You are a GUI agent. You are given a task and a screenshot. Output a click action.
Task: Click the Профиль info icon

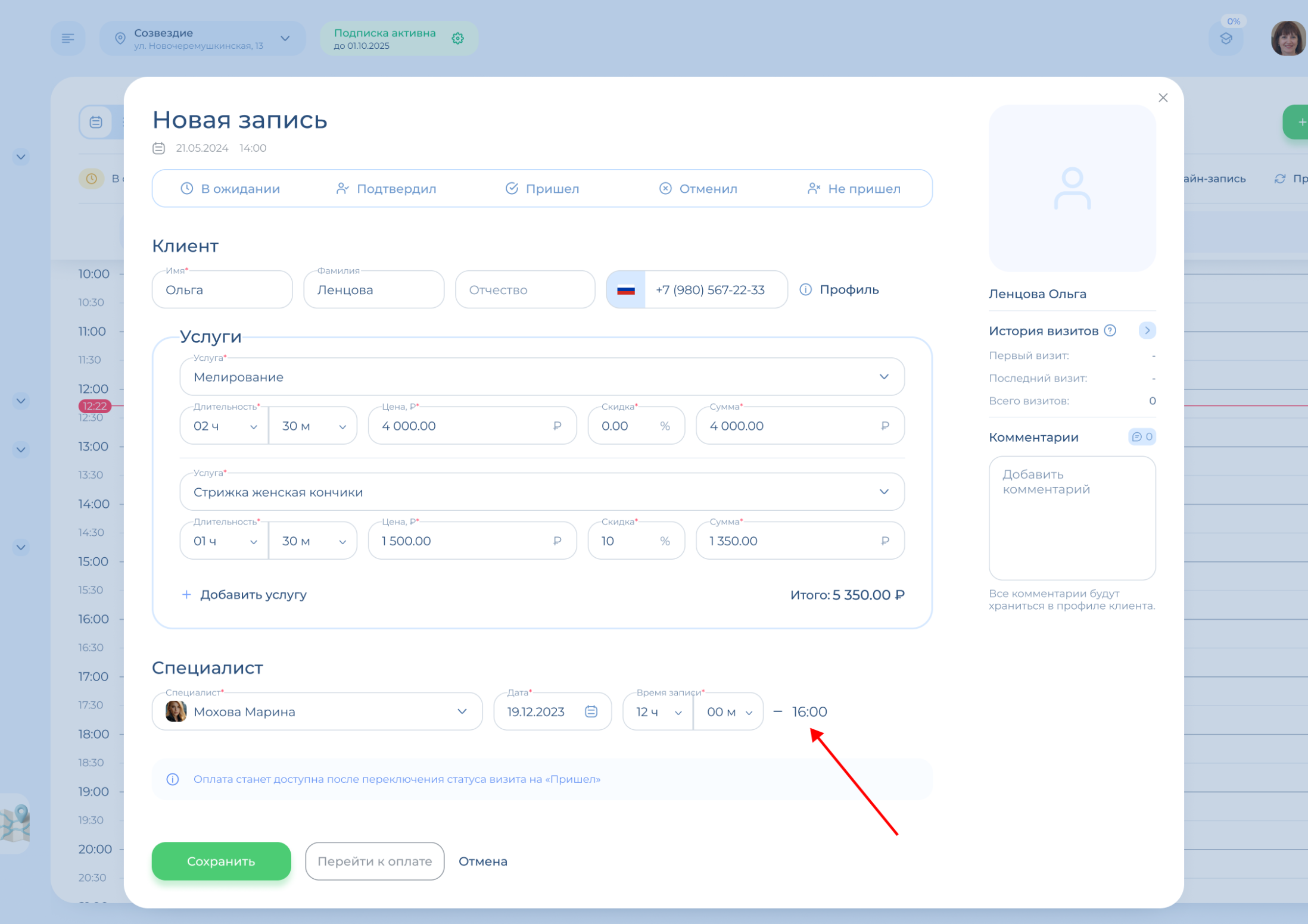[x=805, y=290]
